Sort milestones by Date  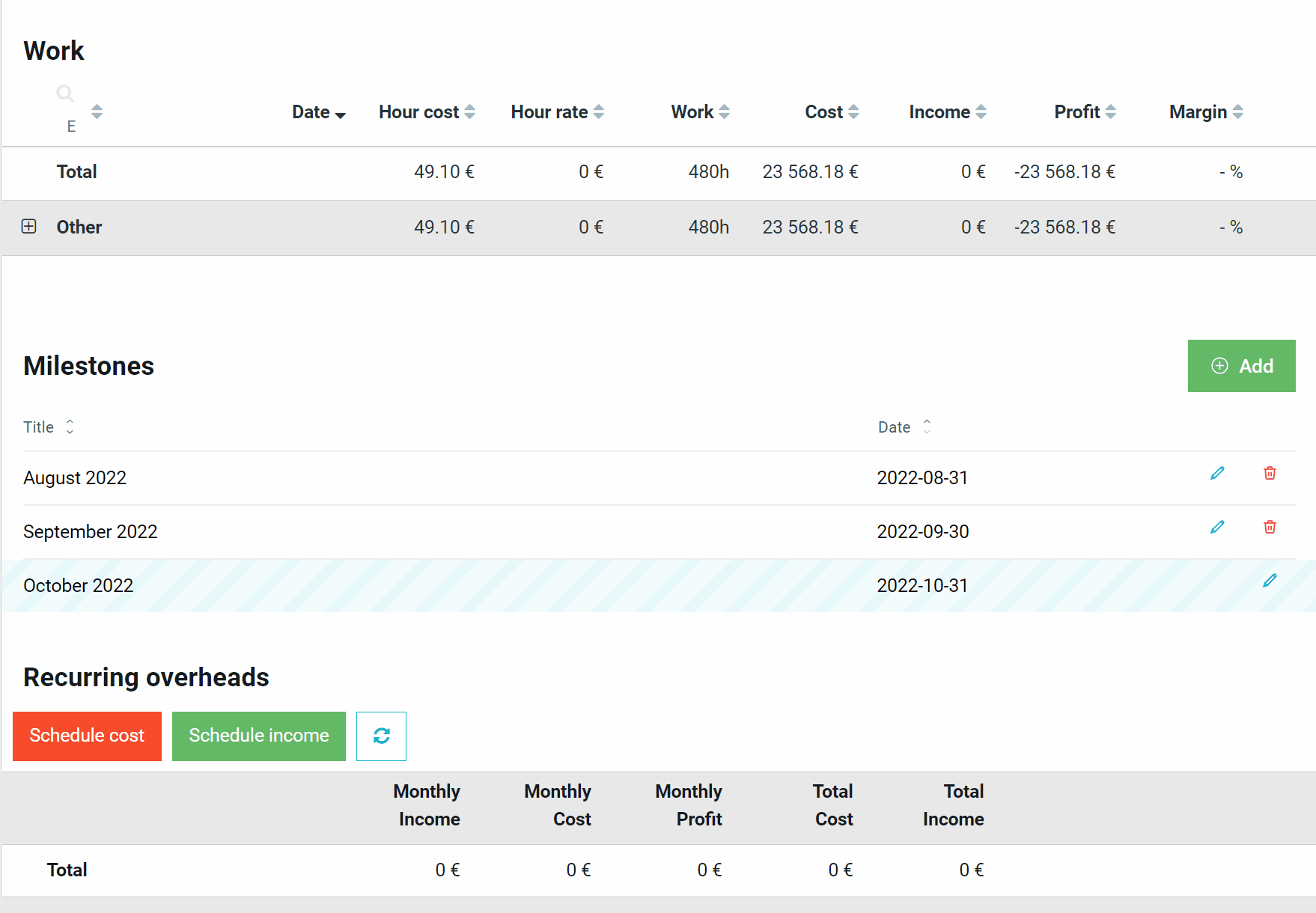(904, 427)
